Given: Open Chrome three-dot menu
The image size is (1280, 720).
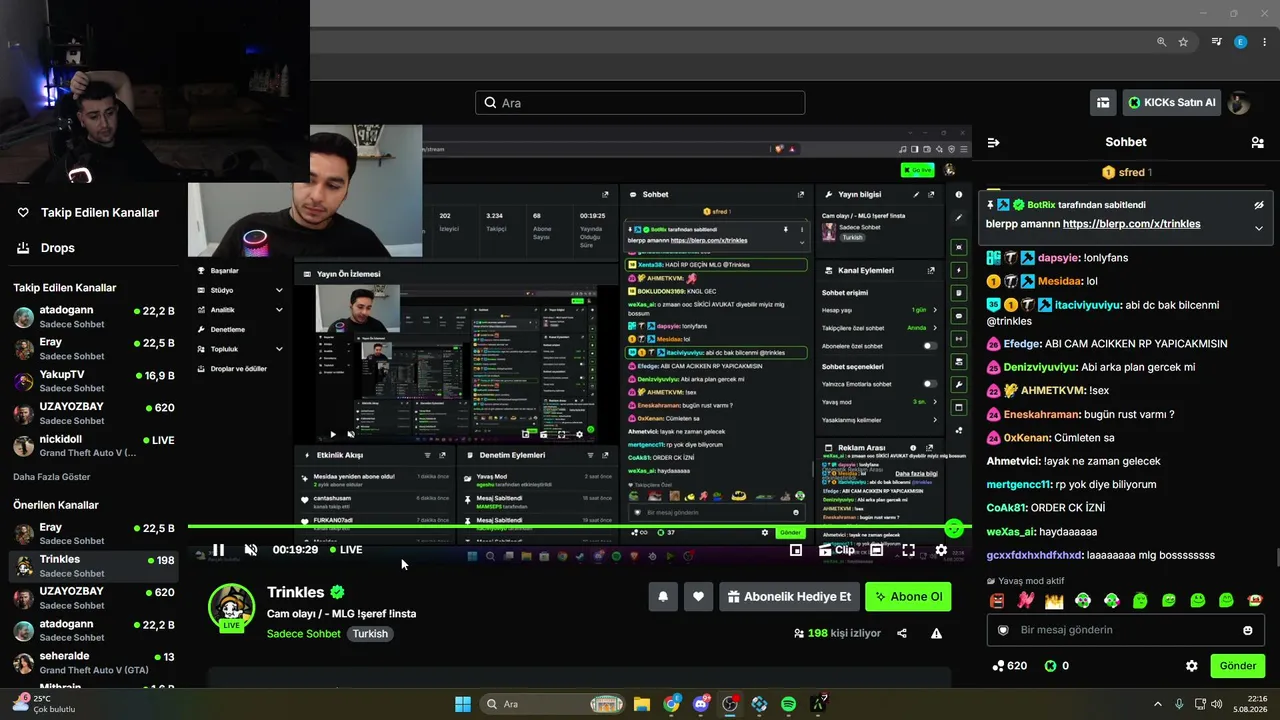Looking at the screenshot, I should [x=1264, y=42].
